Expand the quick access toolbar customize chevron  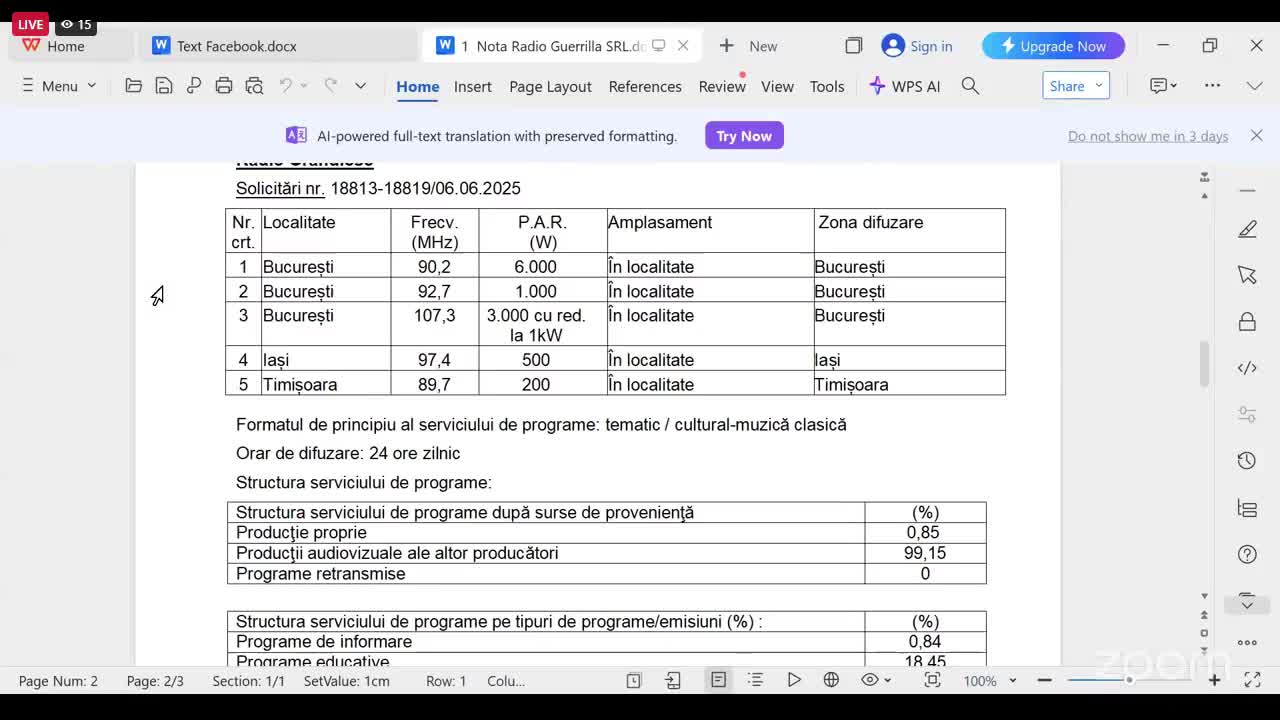(360, 86)
